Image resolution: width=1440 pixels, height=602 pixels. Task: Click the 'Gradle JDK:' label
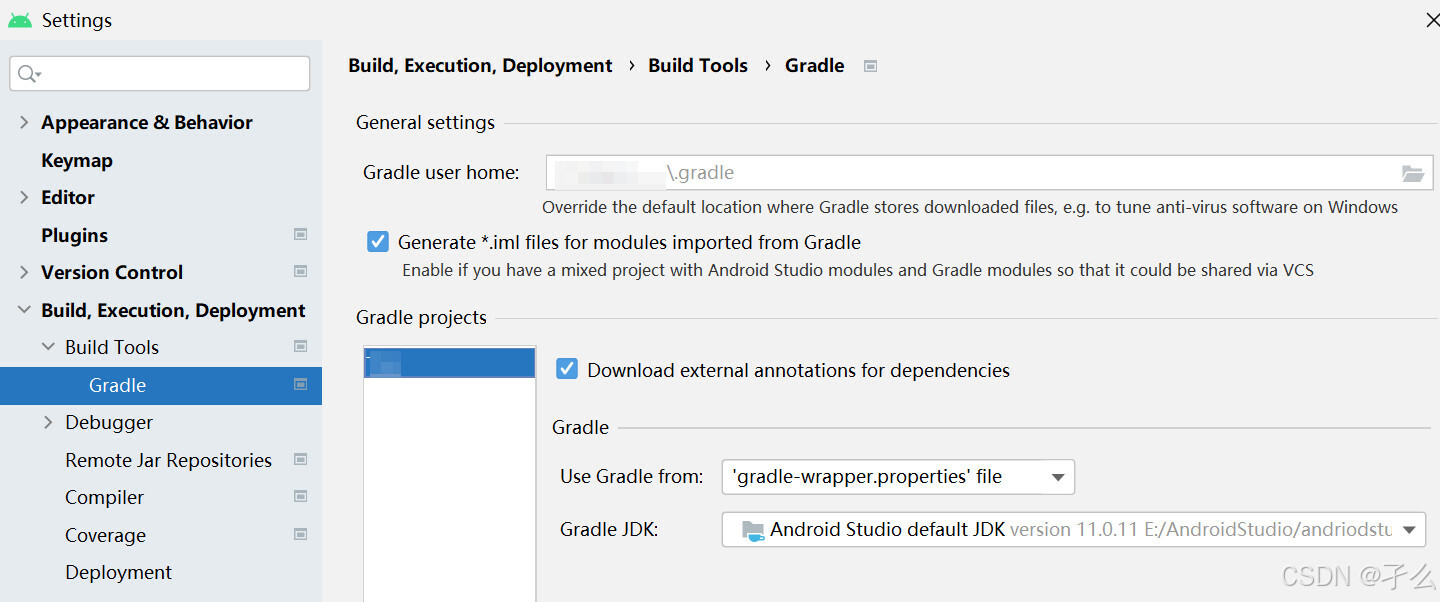(x=609, y=529)
